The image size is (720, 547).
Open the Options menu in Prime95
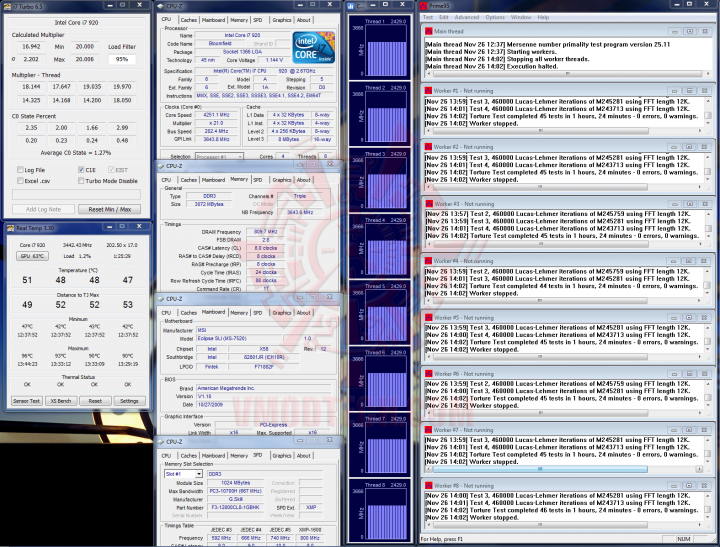point(495,17)
